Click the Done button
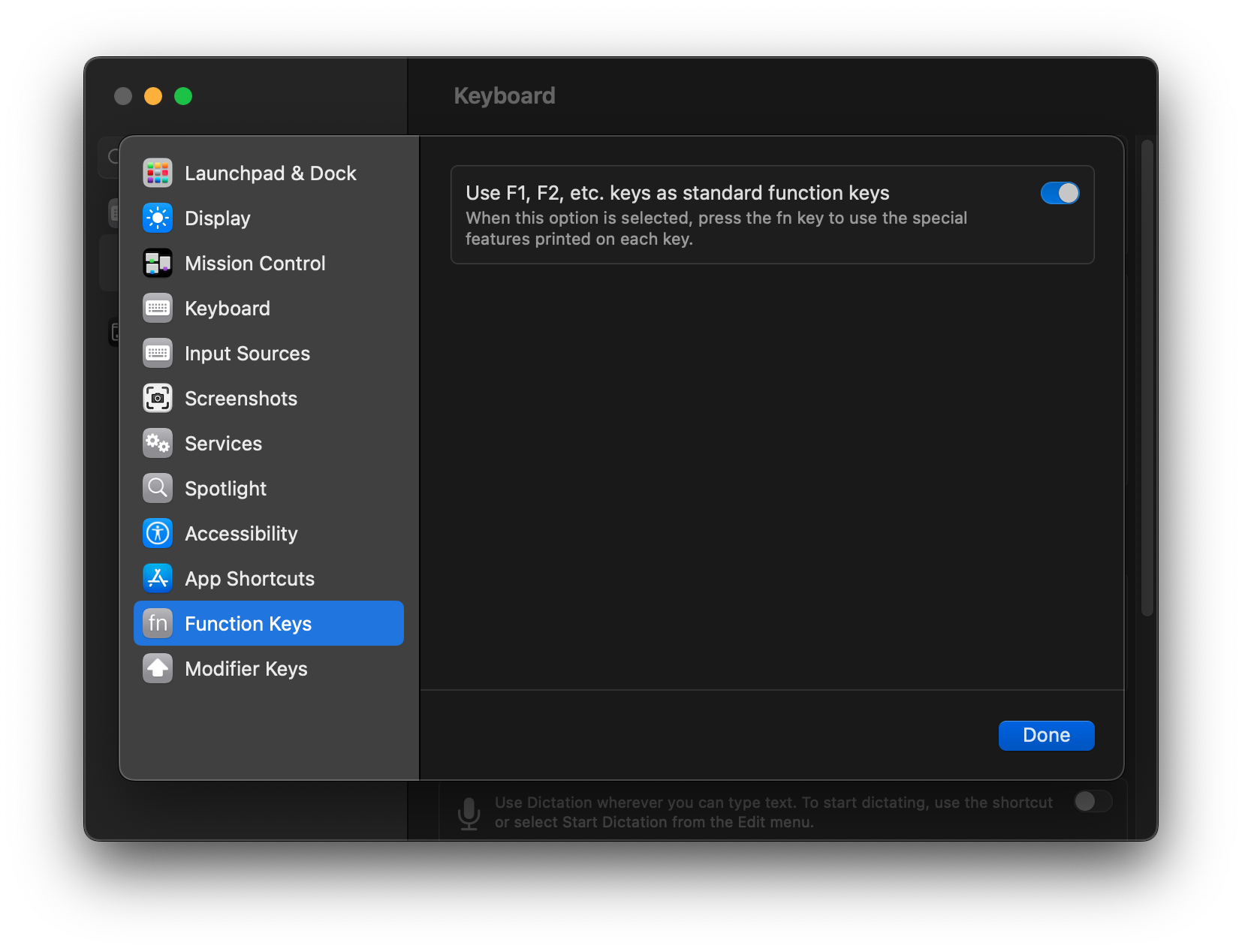 tap(1046, 735)
